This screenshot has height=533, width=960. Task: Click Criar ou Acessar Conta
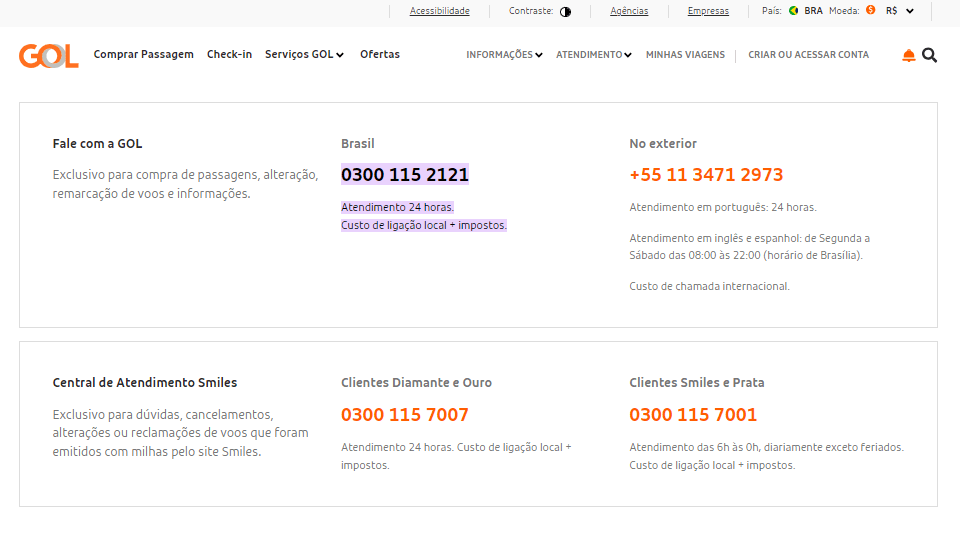point(808,55)
